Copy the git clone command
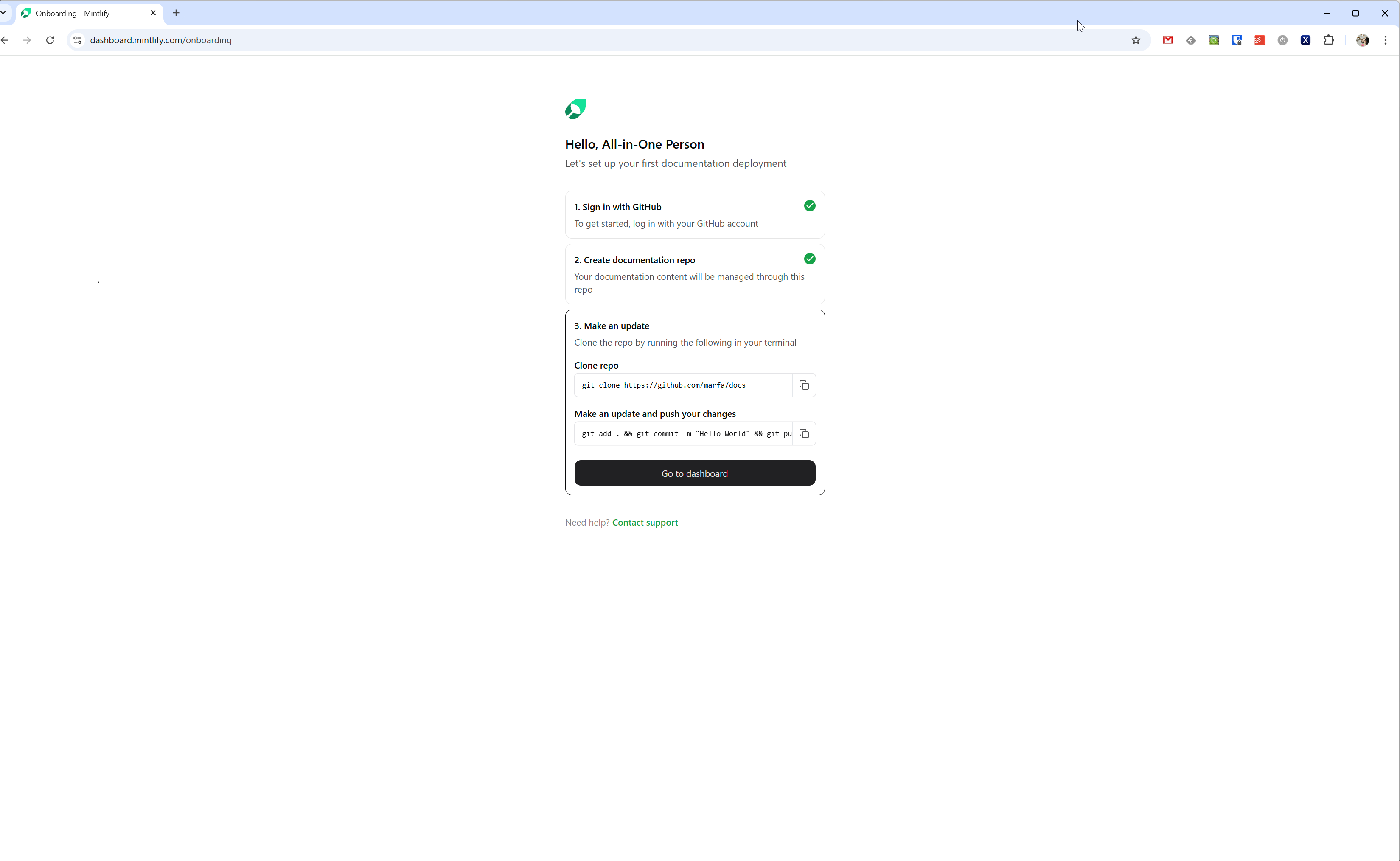The image size is (1400, 861). [x=804, y=385]
